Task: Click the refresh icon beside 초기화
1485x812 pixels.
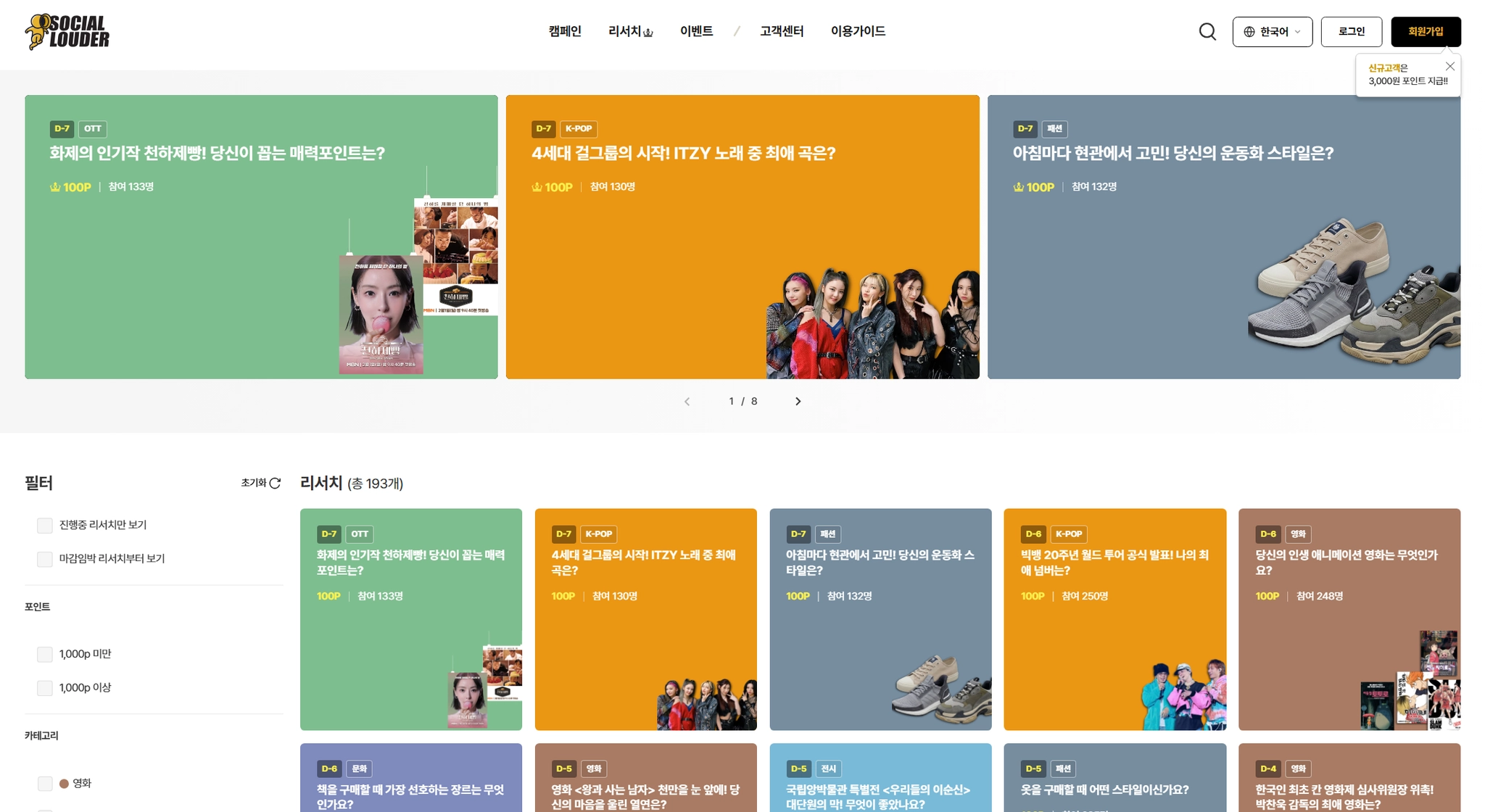Action: pos(274,483)
